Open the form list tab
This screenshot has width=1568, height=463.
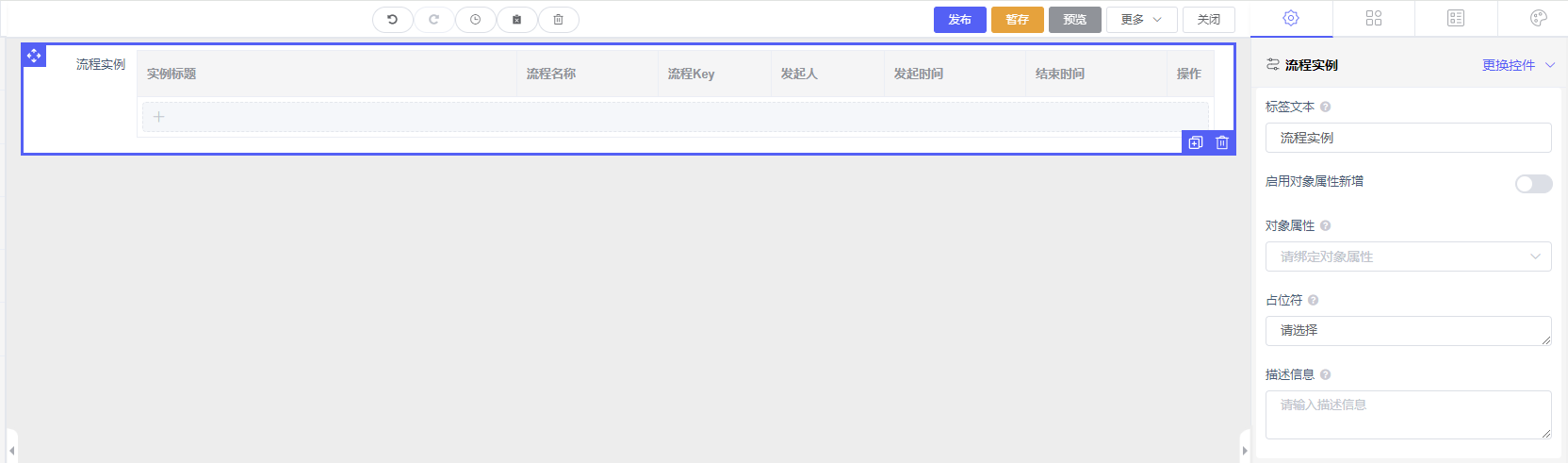tap(1456, 18)
